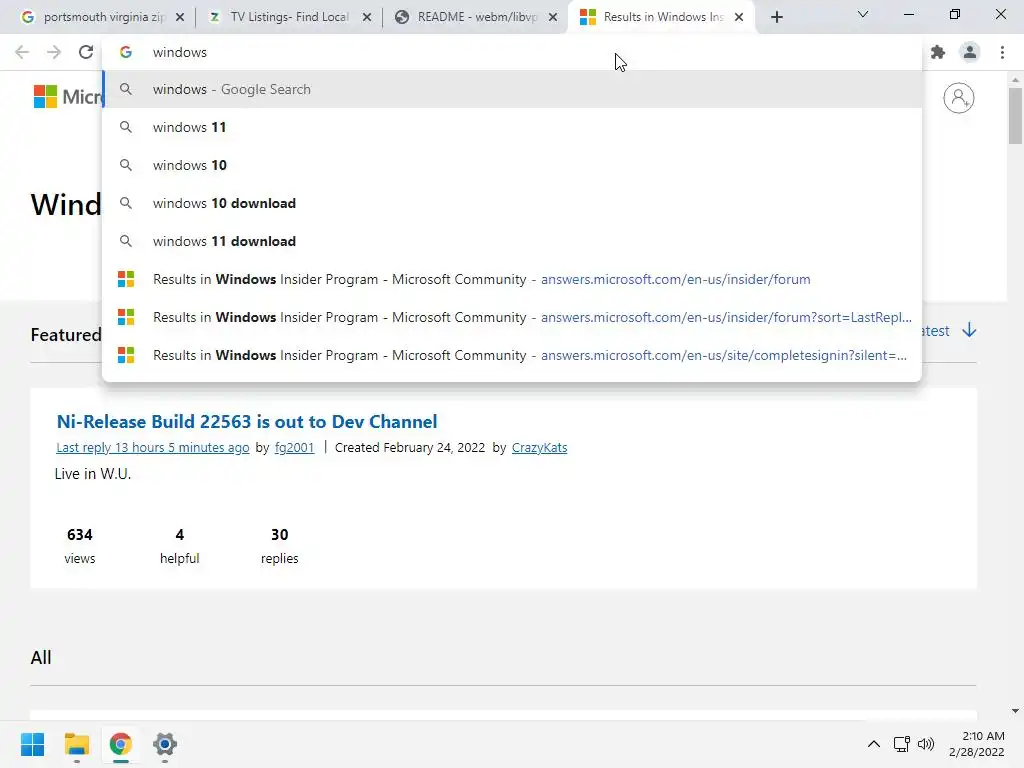This screenshot has width=1024, height=768.
Task: Click the 'All' section heading
Action: tap(40, 657)
